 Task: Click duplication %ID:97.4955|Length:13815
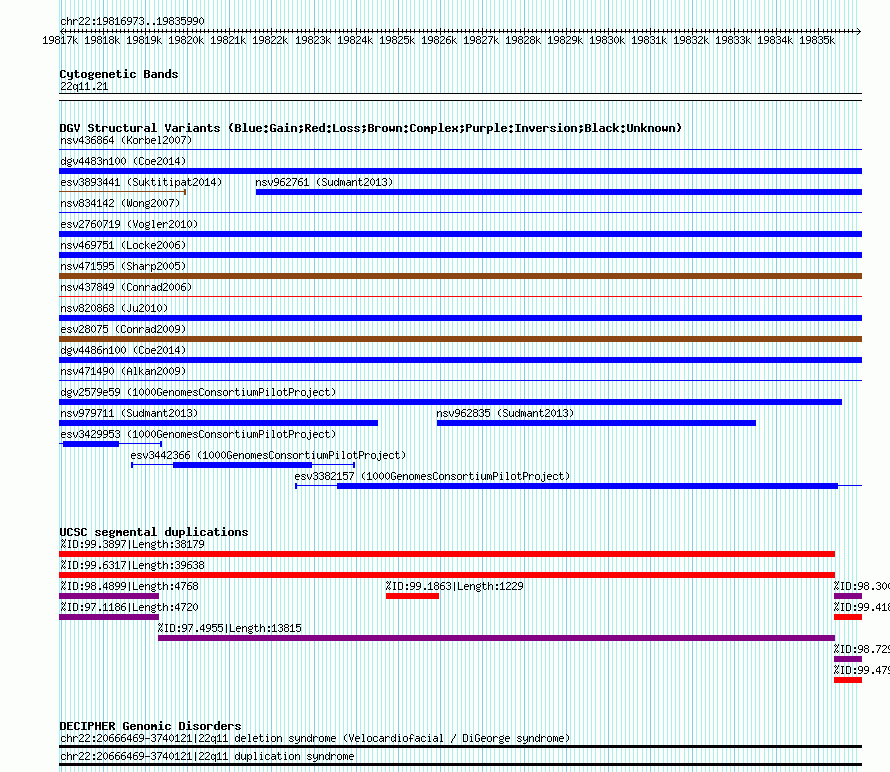(x=229, y=628)
